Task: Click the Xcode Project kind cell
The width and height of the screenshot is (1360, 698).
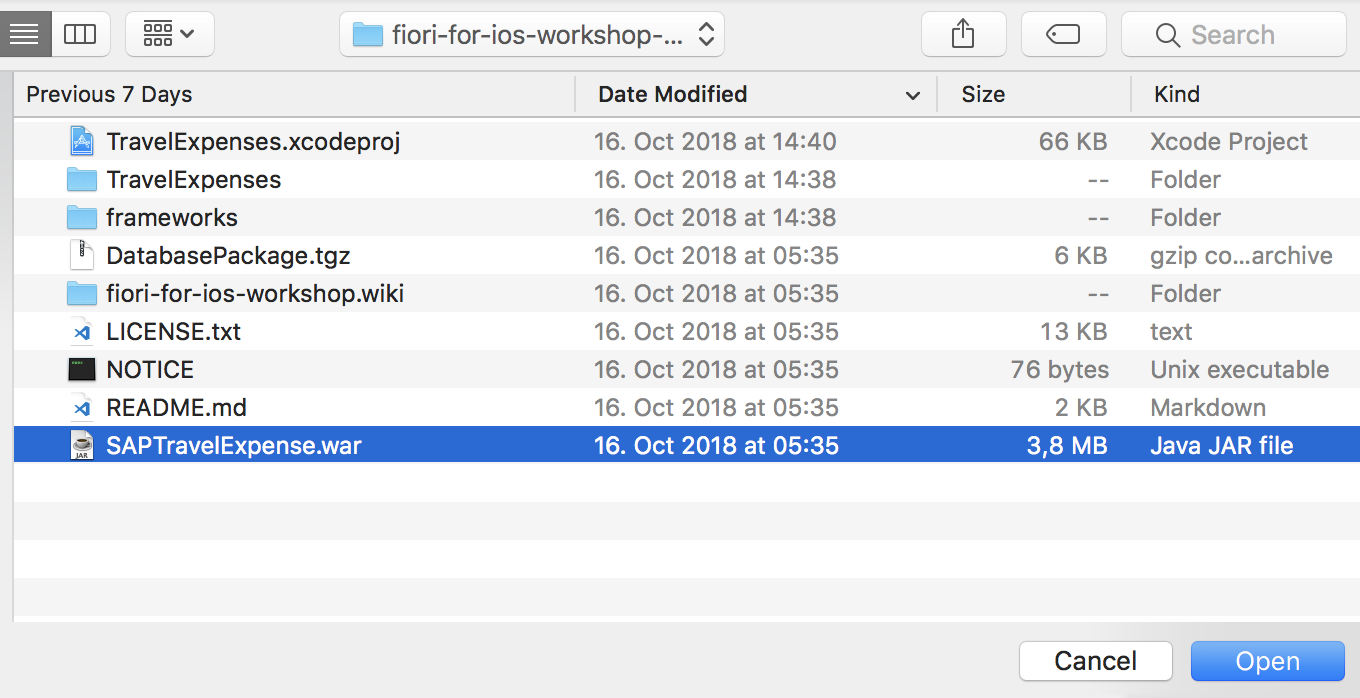Action: click(1229, 142)
